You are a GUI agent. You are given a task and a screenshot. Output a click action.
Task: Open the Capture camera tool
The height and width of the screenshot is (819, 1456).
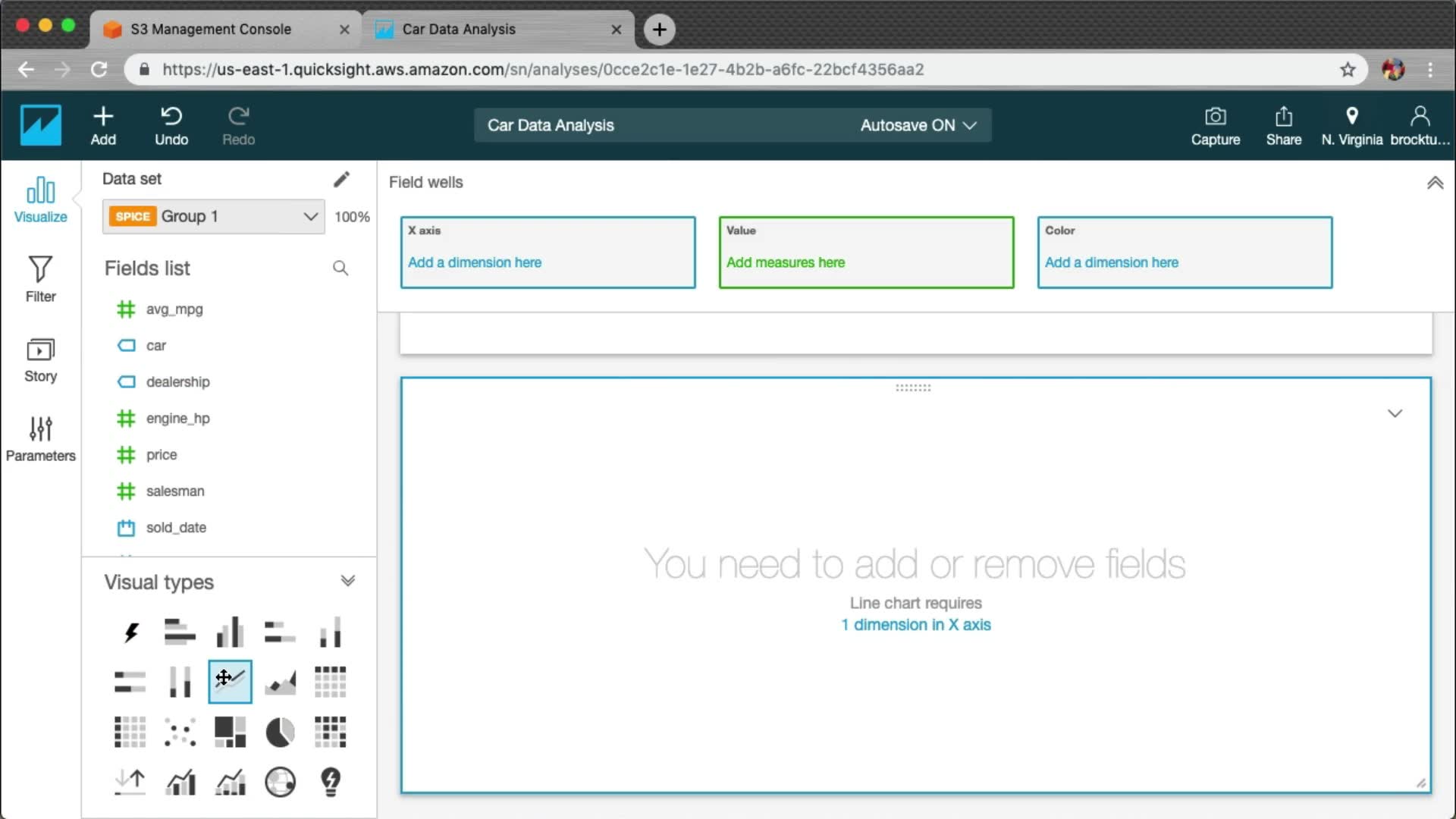1215,126
